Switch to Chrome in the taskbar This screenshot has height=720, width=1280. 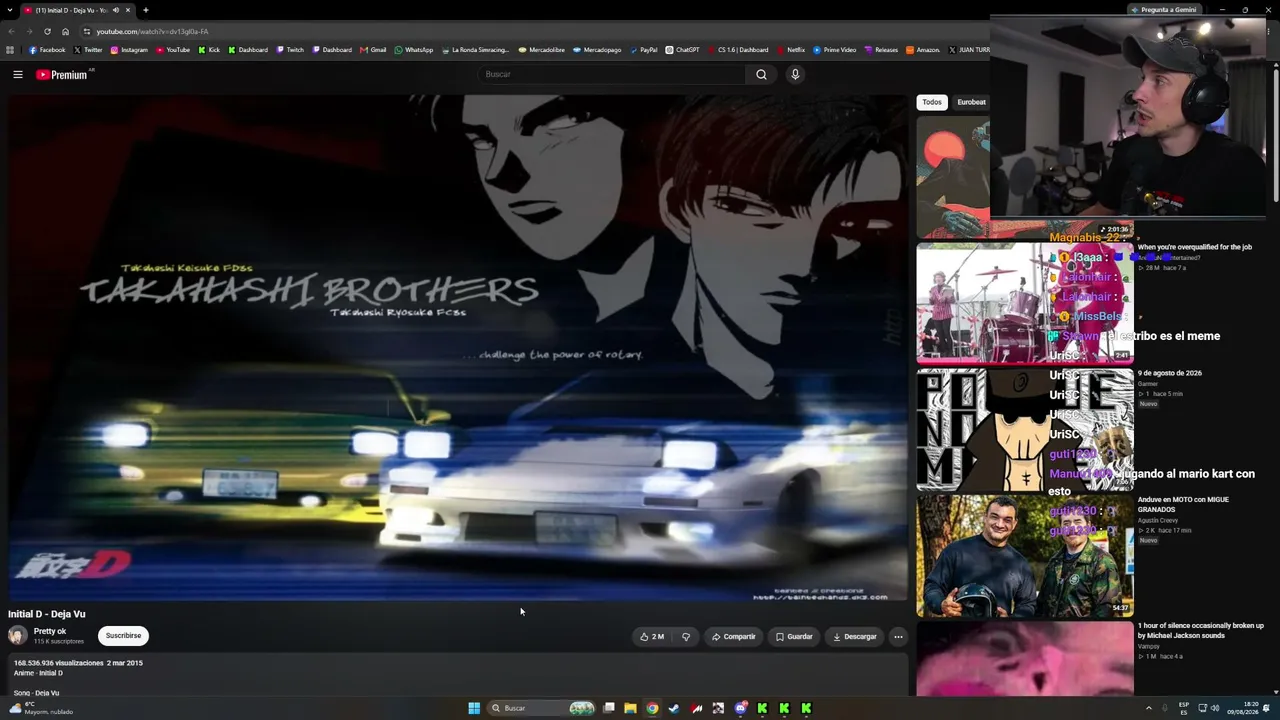[x=652, y=708]
